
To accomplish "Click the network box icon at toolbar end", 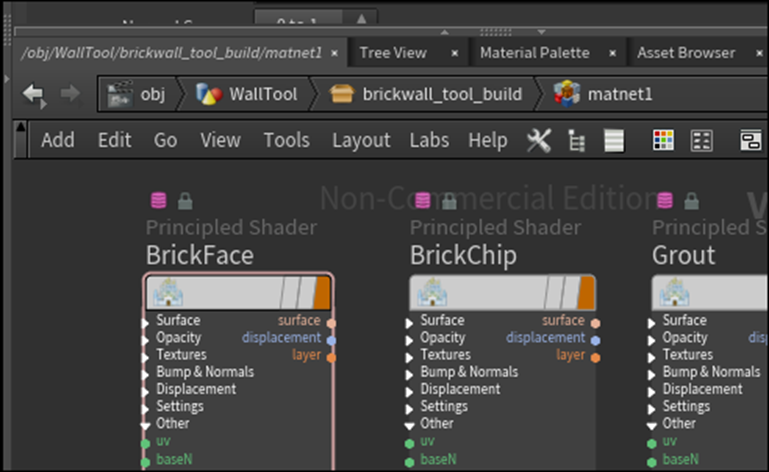I will tap(751, 141).
